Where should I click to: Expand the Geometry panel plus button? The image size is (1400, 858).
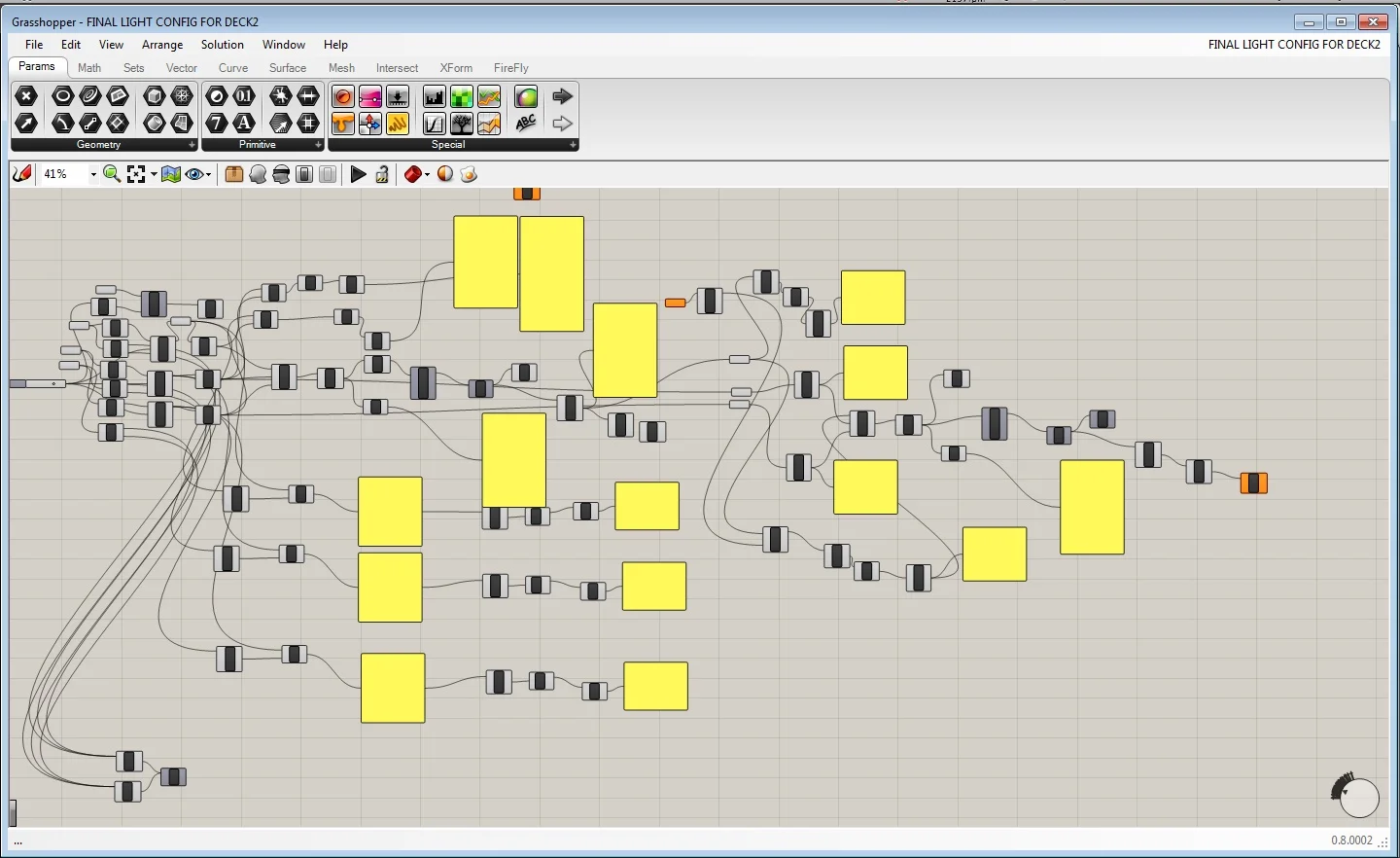(x=192, y=145)
